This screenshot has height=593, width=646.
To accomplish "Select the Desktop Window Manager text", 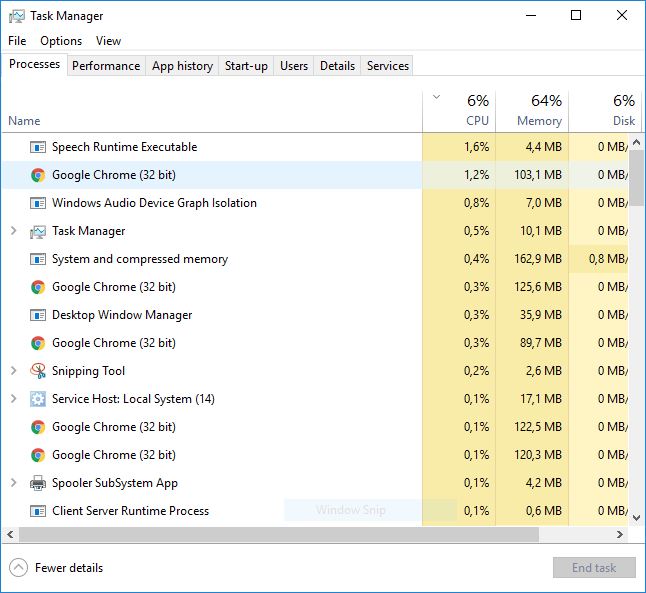I will tap(122, 315).
